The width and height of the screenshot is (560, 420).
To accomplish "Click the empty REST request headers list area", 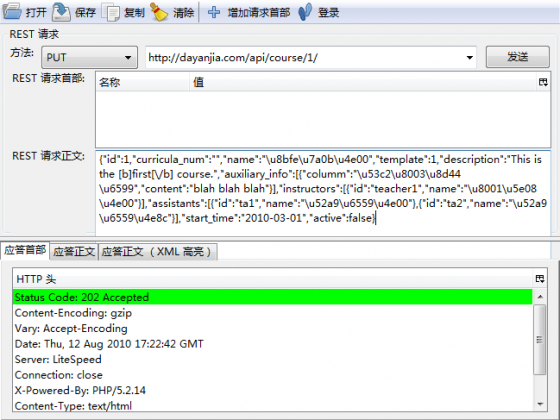I will click(323, 119).
